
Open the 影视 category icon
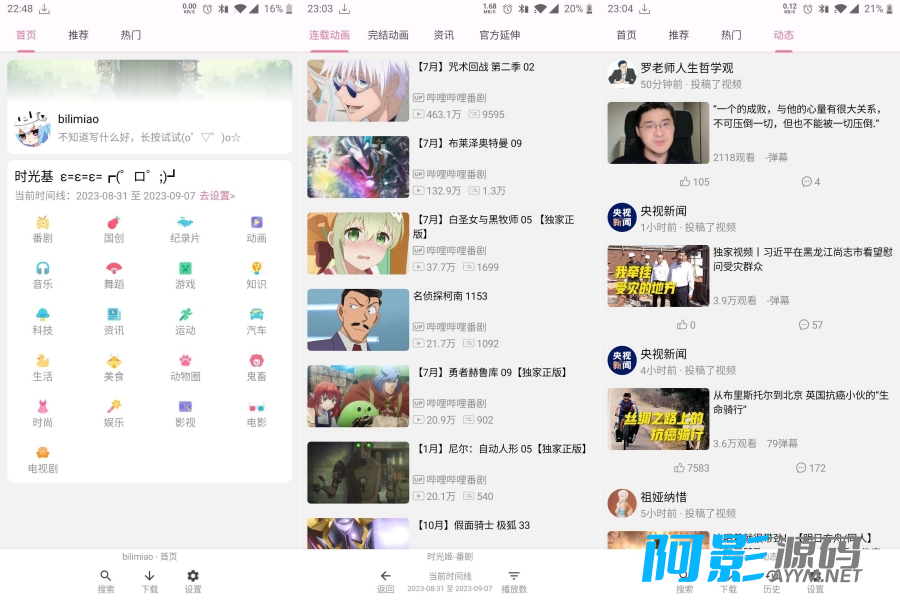coord(185,414)
